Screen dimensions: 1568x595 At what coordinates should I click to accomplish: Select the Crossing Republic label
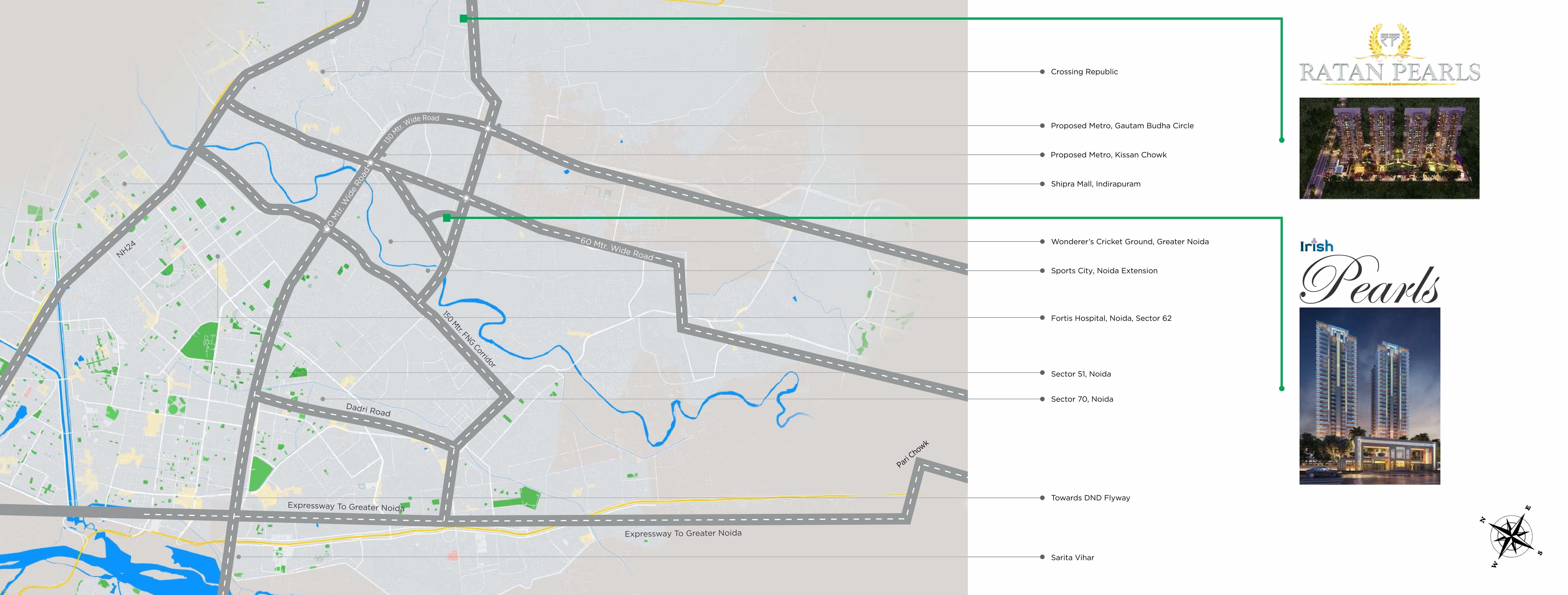(x=1084, y=72)
